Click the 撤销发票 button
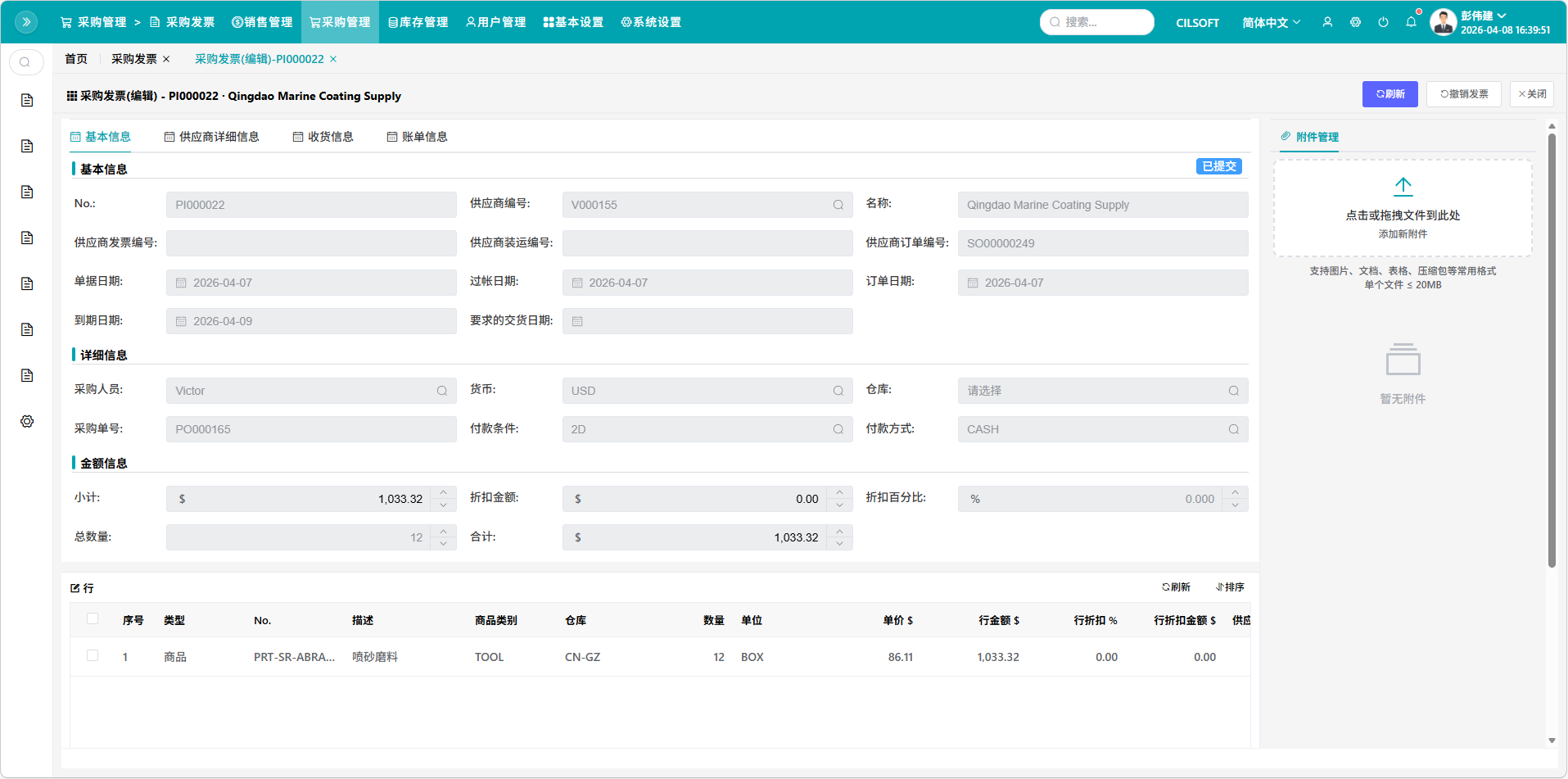 click(1463, 94)
